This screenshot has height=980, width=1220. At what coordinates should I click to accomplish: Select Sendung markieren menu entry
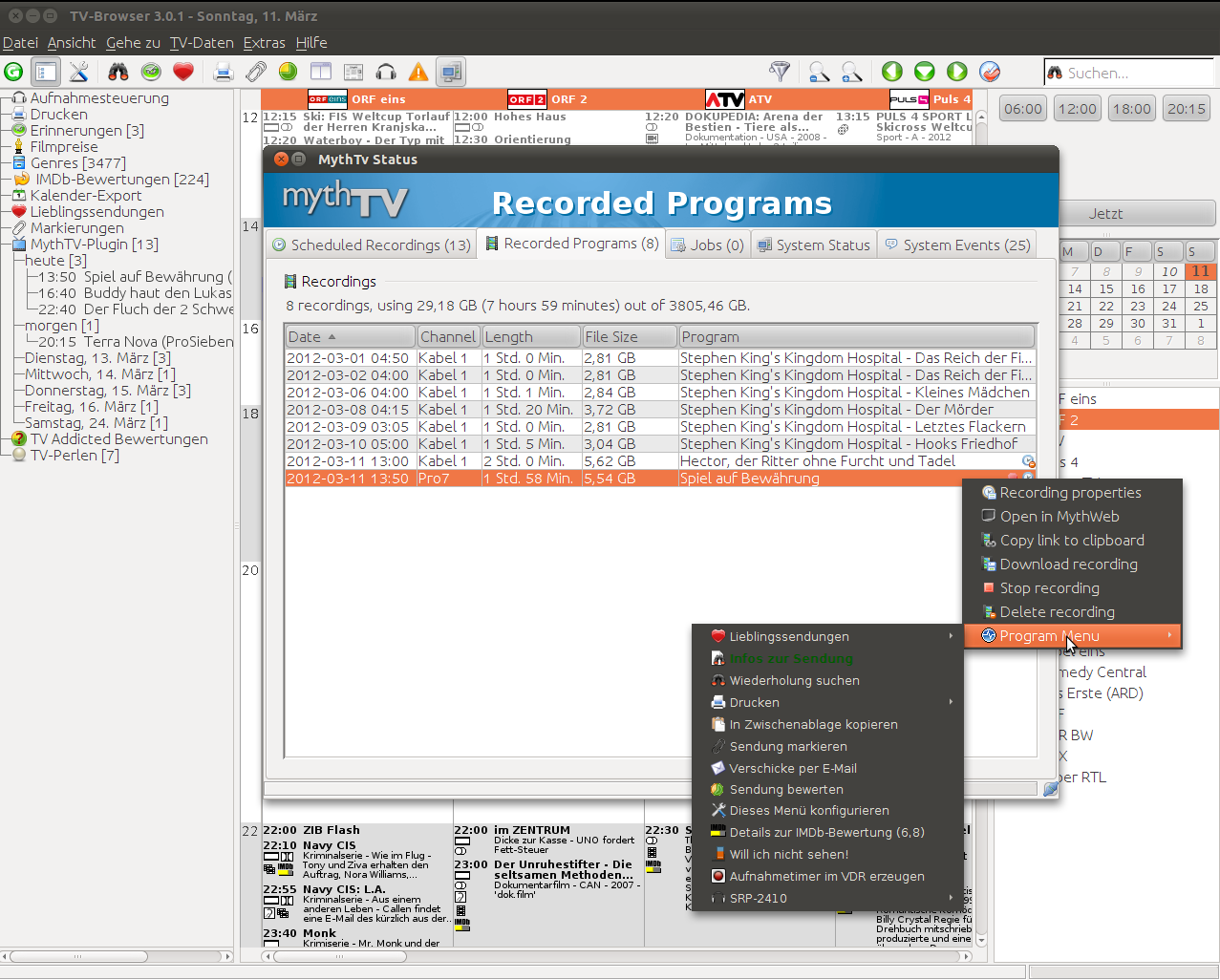827,746
